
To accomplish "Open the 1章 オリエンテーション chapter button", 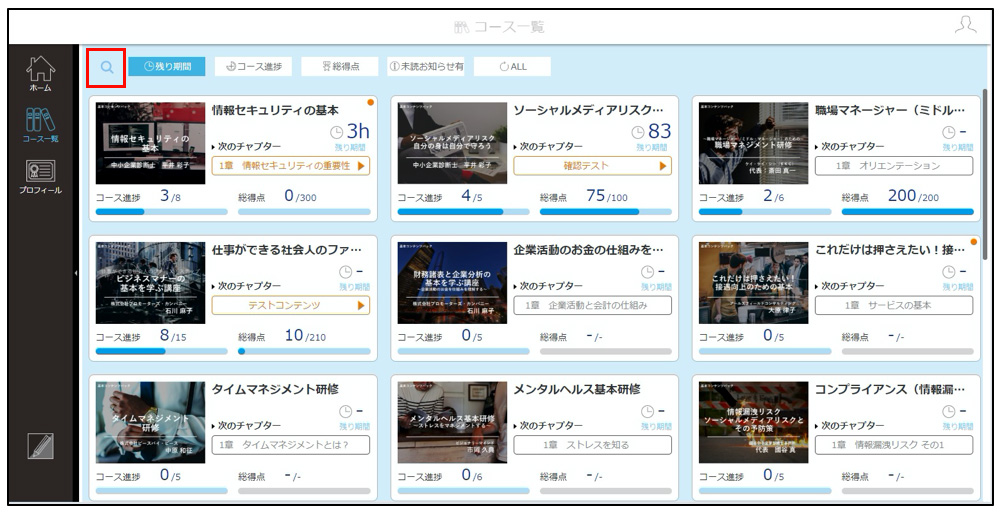I will point(894,166).
